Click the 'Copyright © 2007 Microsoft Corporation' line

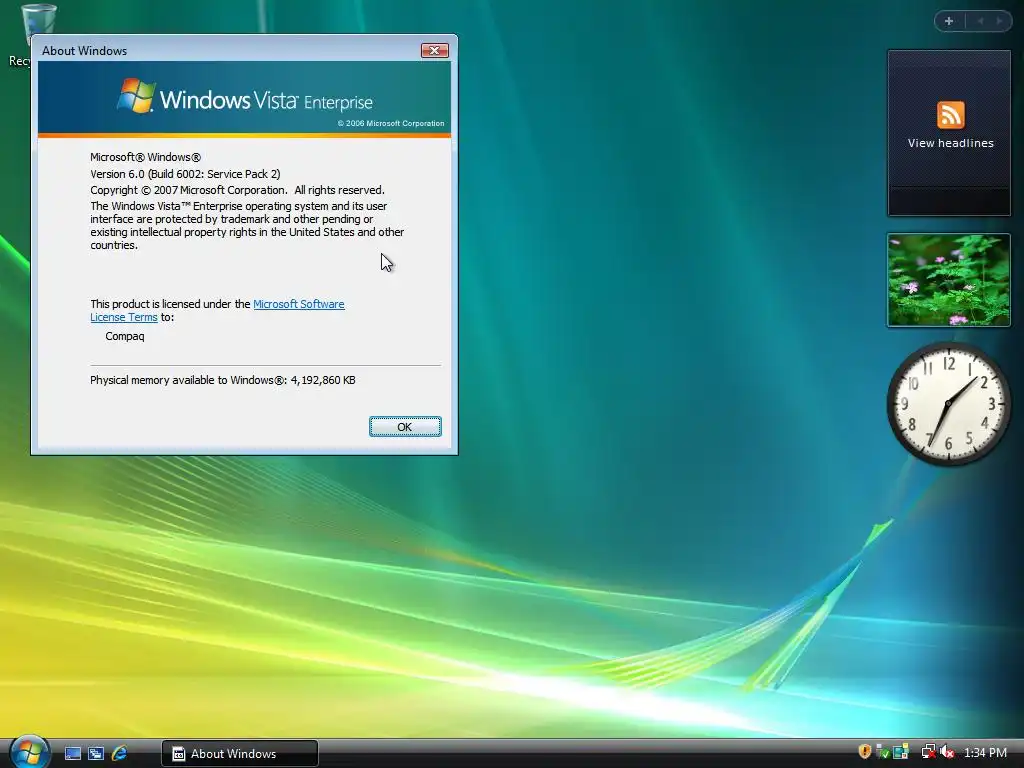(238, 190)
